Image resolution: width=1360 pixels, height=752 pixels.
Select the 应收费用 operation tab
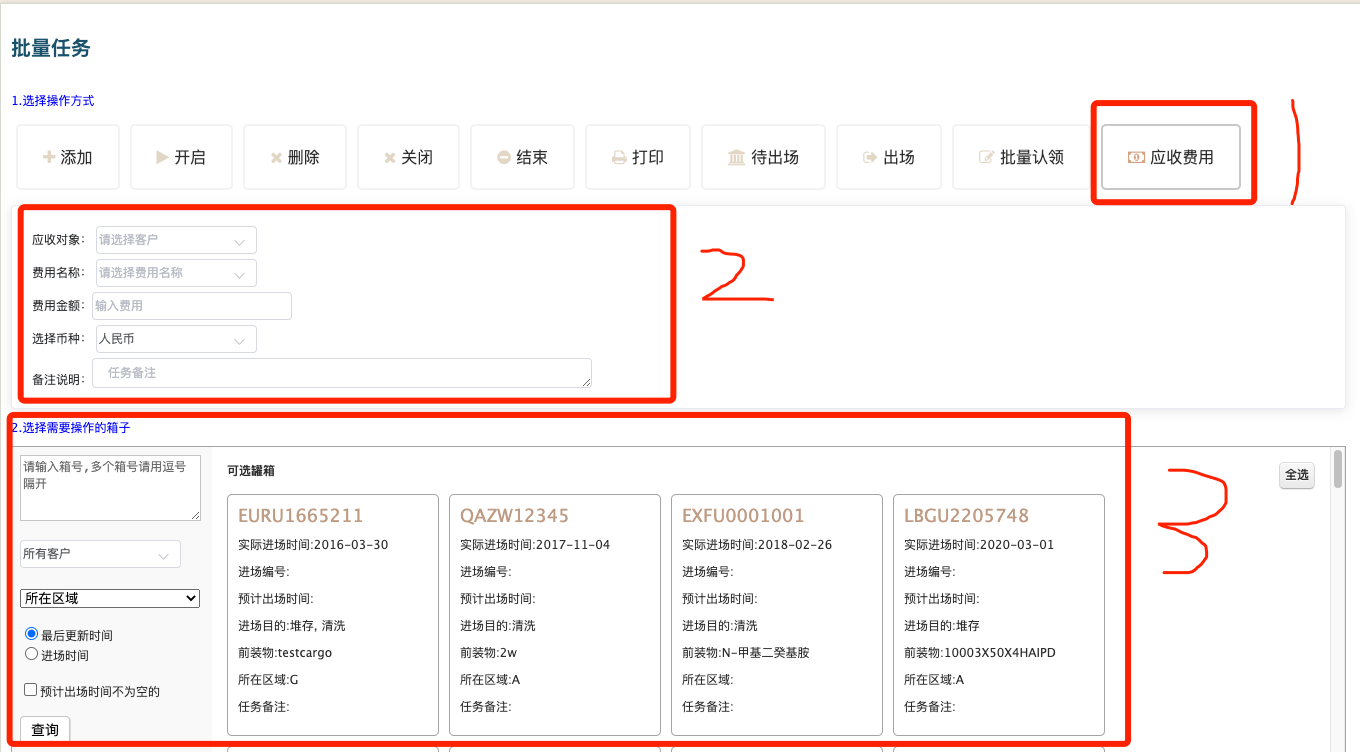click(1170, 157)
